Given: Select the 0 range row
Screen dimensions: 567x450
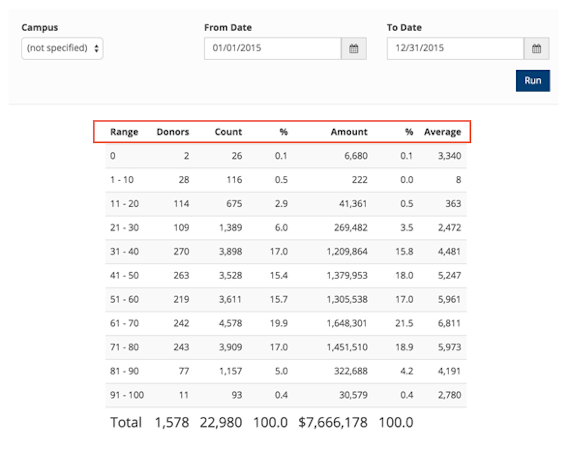Looking at the screenshot, I should coord(286,156).
